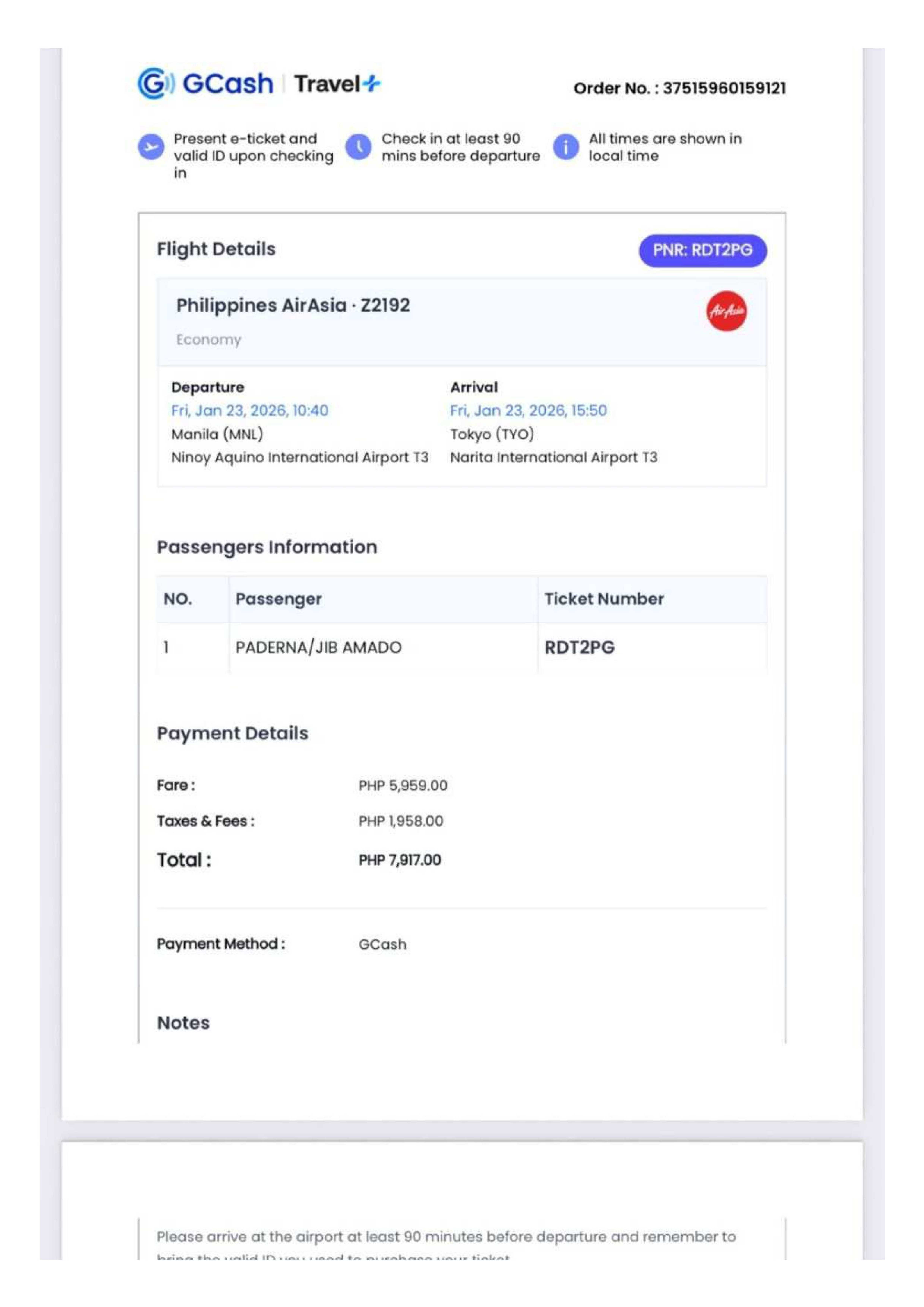Click the Notes section heading
The image size is (924, 1307).
(183, 1023)
